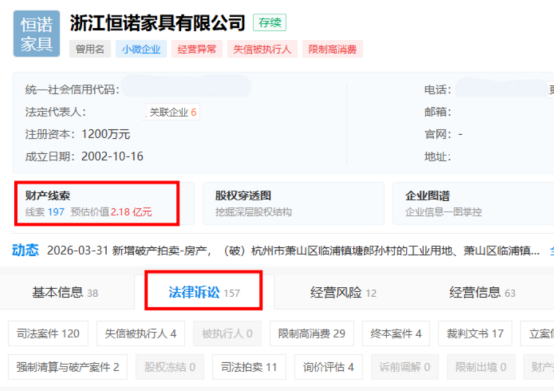Select the 限制高消费 29 filter
Viewport: 554px width, 392px height.
point(312,333)
